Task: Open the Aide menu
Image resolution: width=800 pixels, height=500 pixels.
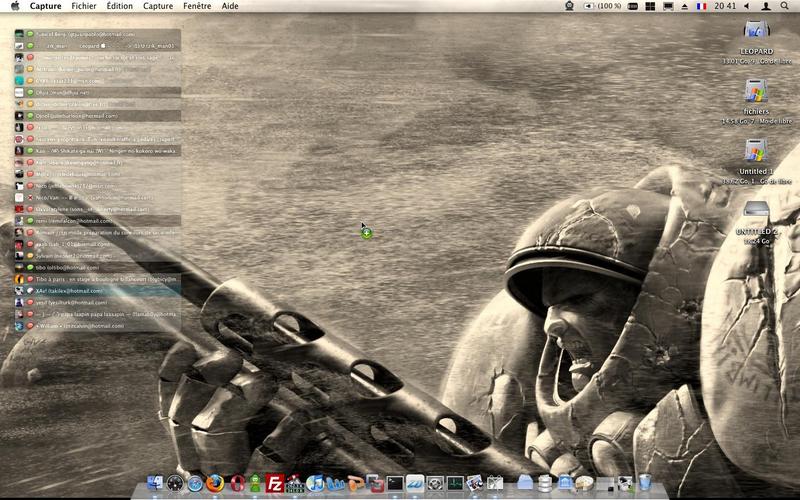Action: coord(230,6)
